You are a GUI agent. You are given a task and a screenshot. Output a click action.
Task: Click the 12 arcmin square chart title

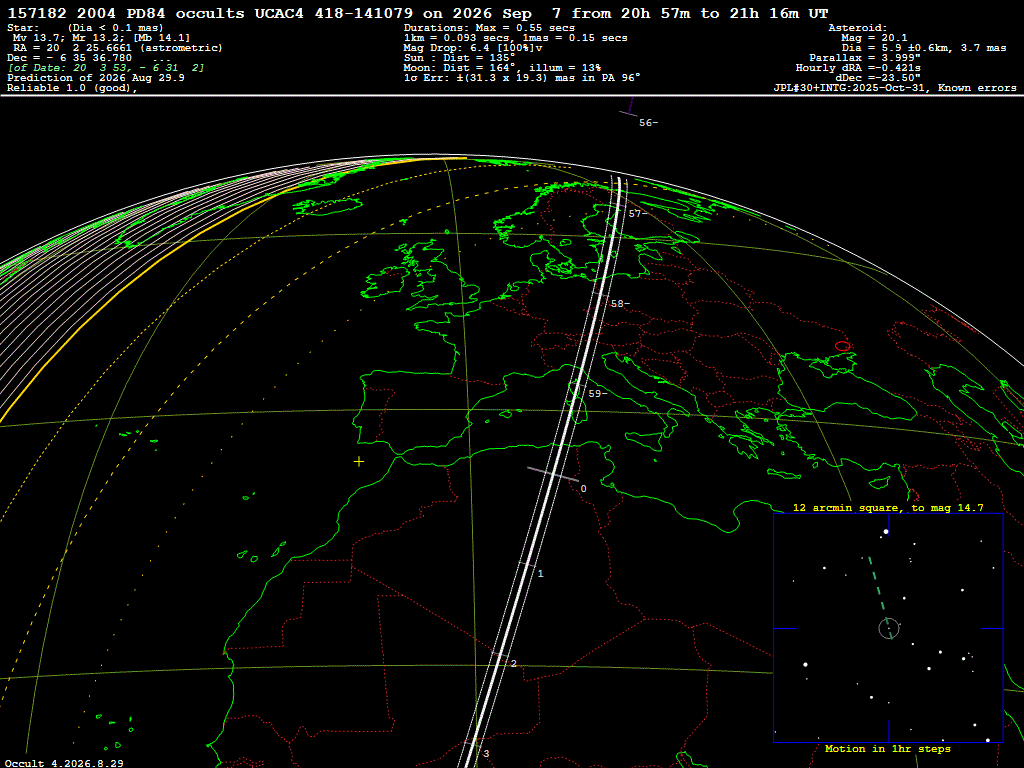coord(888,507)
